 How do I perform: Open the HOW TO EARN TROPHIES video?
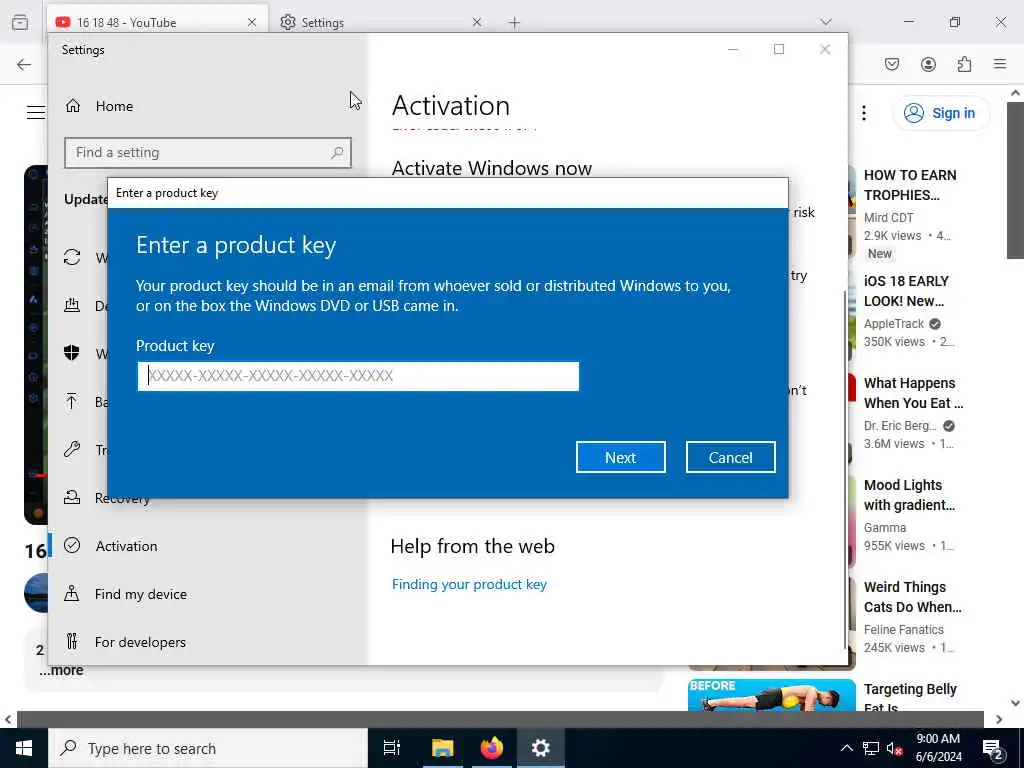(910, 185)
